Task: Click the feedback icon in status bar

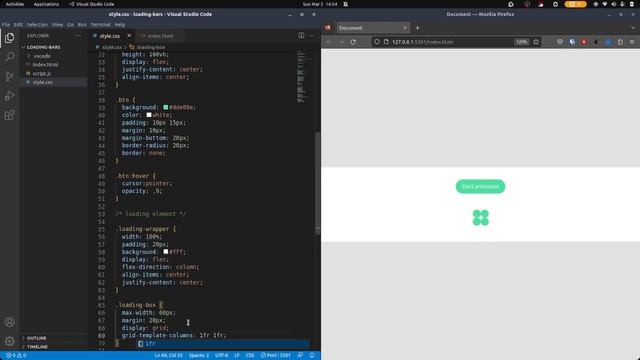Action: pyautogui.click(x=300, y=356)
